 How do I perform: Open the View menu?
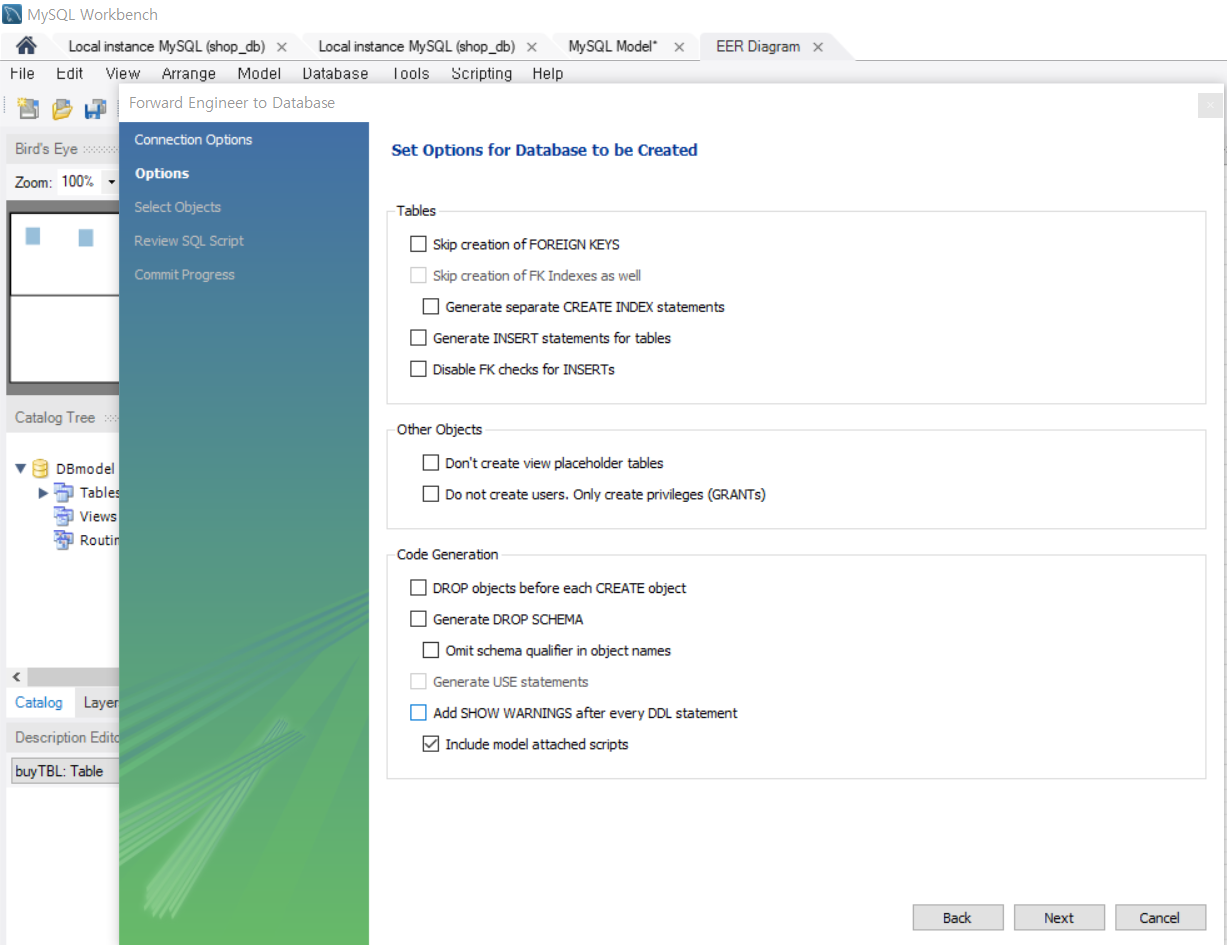tap(123, 73)
